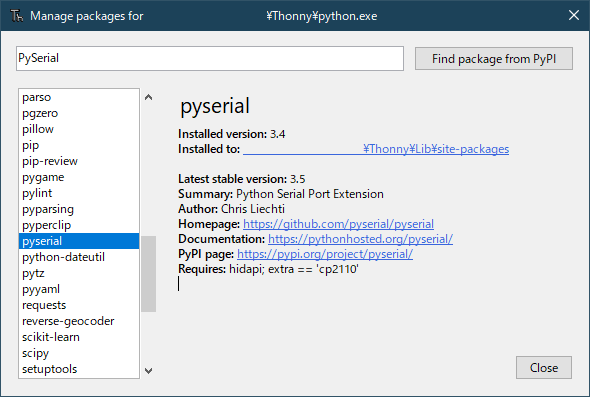This screenshot has width=590, height=397.
Task: Open the Thonny Lib site-packages install path link
Action: tap(376, 149)
